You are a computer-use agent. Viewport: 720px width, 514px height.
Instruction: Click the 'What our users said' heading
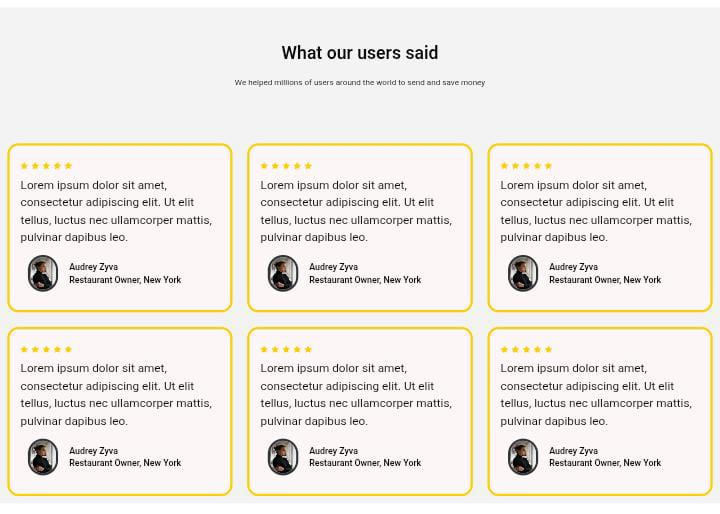[360, 53]
